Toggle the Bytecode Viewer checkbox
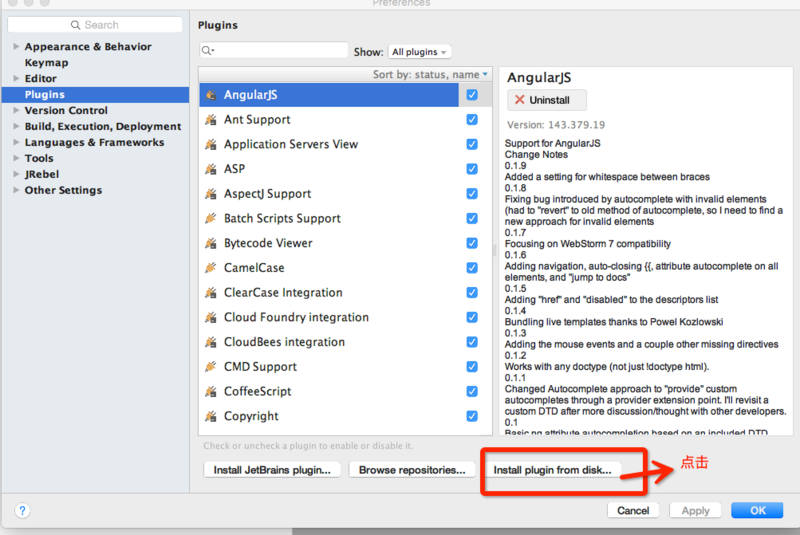Image resolution: width=800 pixels, height=535 pixels. (x=472, y=243)
